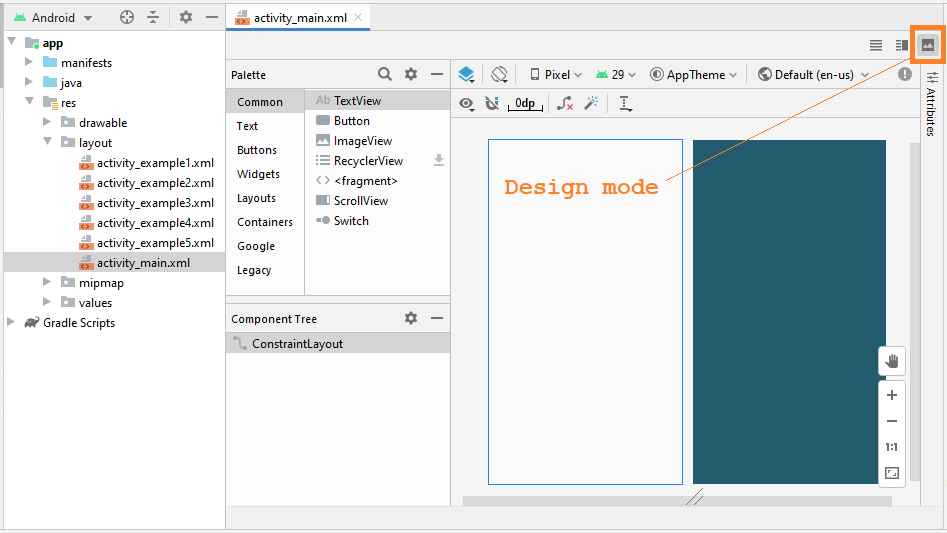The height and width of the screenshot is (533, 947).
Task: Select Buttons palette category
Action: point(265,150)
